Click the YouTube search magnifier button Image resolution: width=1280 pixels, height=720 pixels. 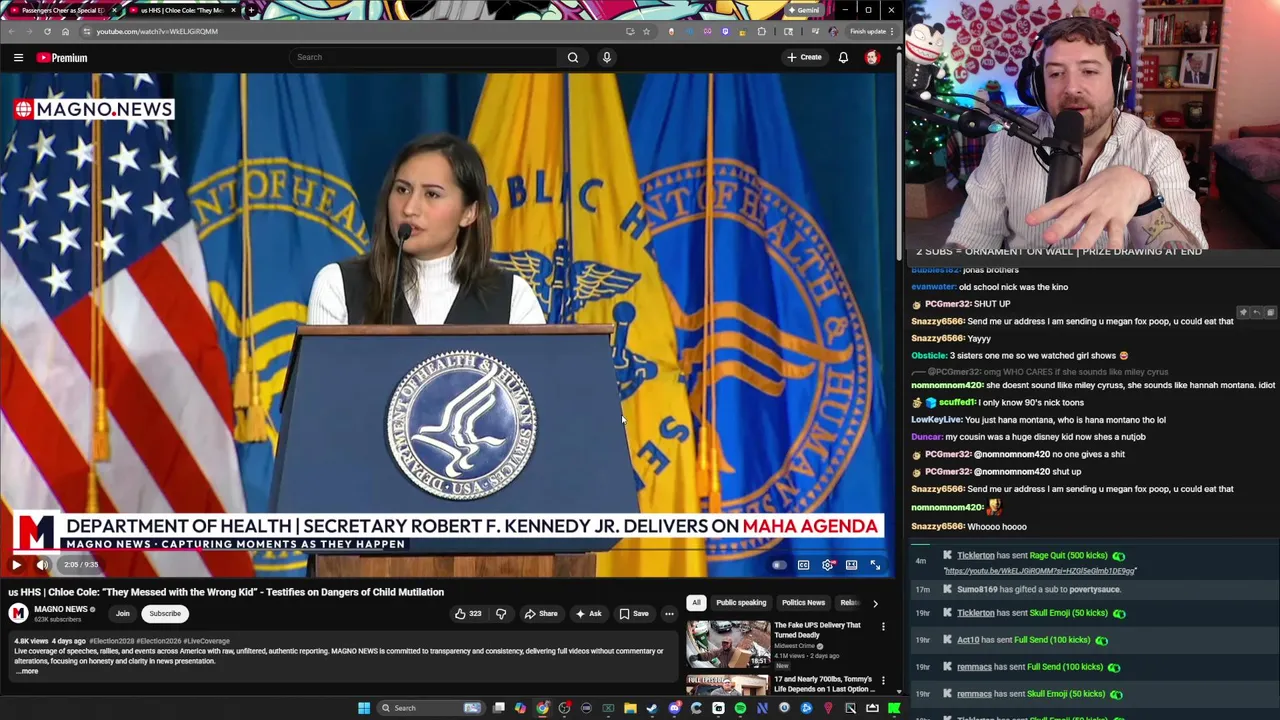pos(573,57)
